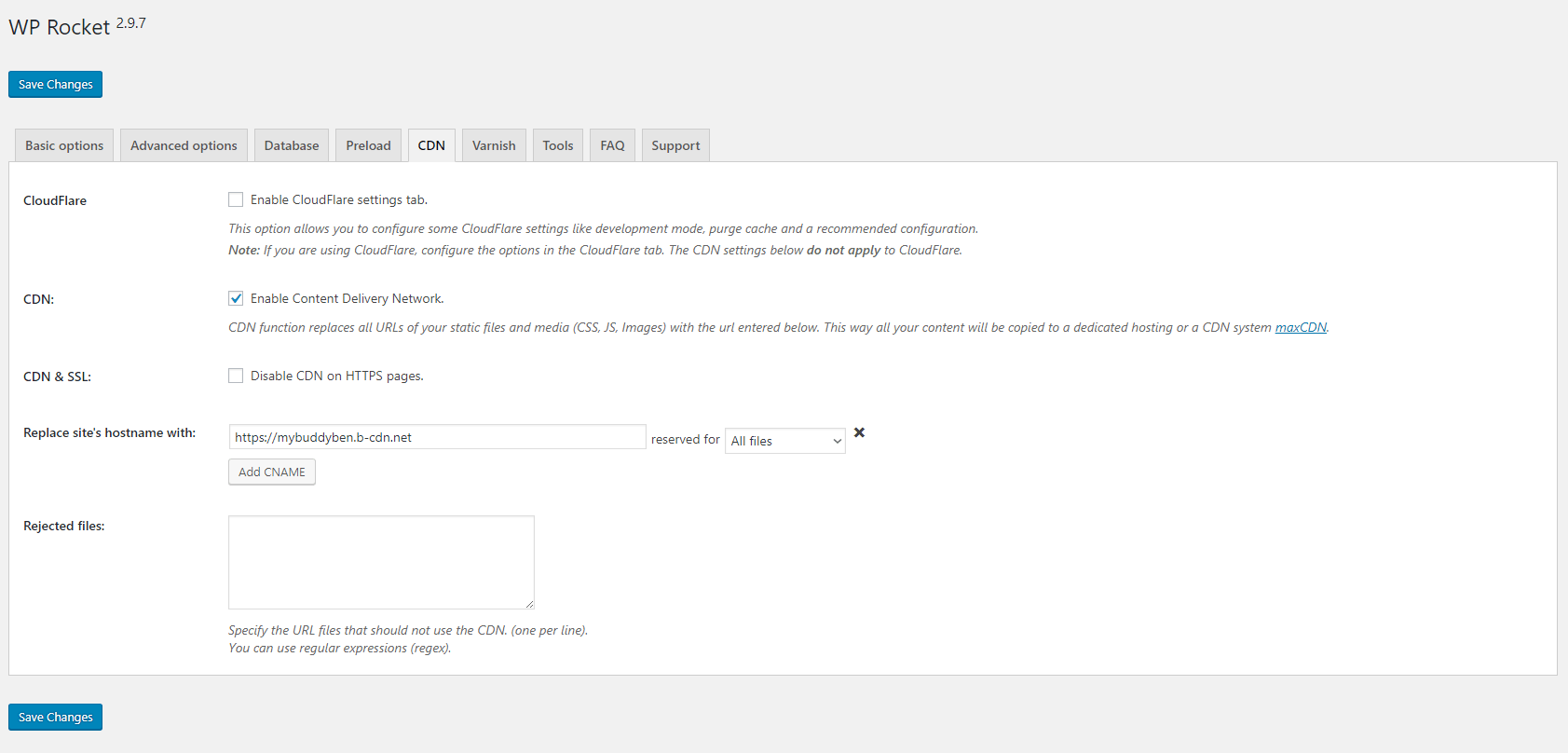Viewport: 1568px width, 753px height.
Task: Click the textarea resize handle in Rejected files
Action: [529, 604]
